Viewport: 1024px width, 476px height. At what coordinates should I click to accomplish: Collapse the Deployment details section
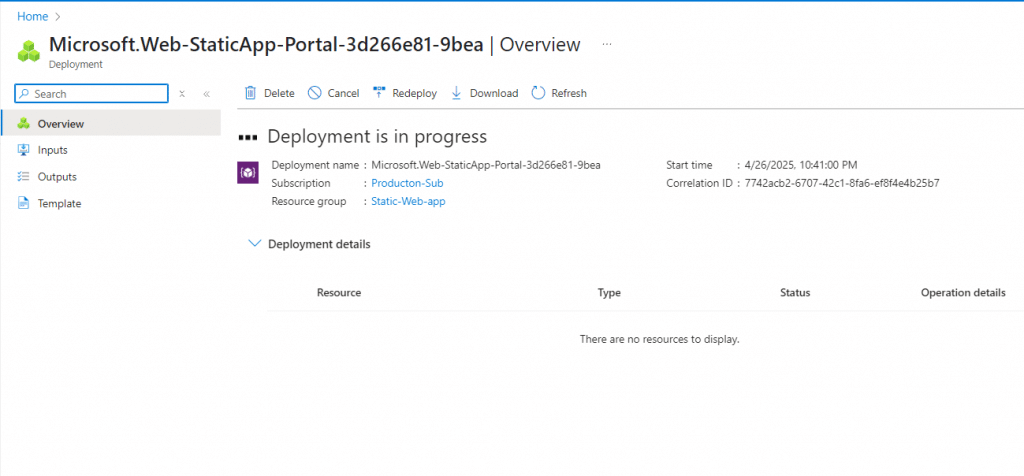click(x=254, y=244)
